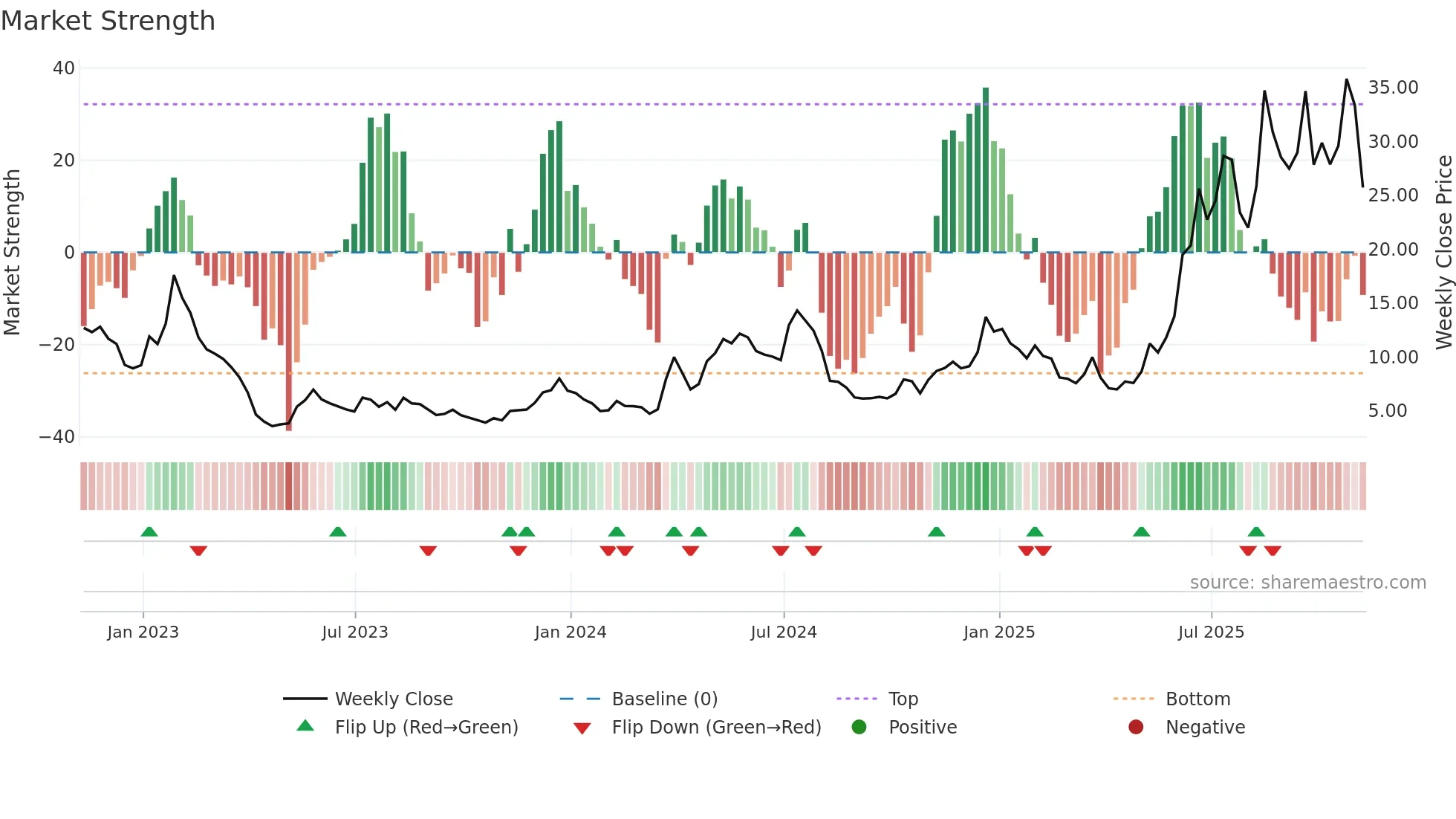
Task: Click the Jan 2025 x-axis label
Action: click(x=999, y=632)
